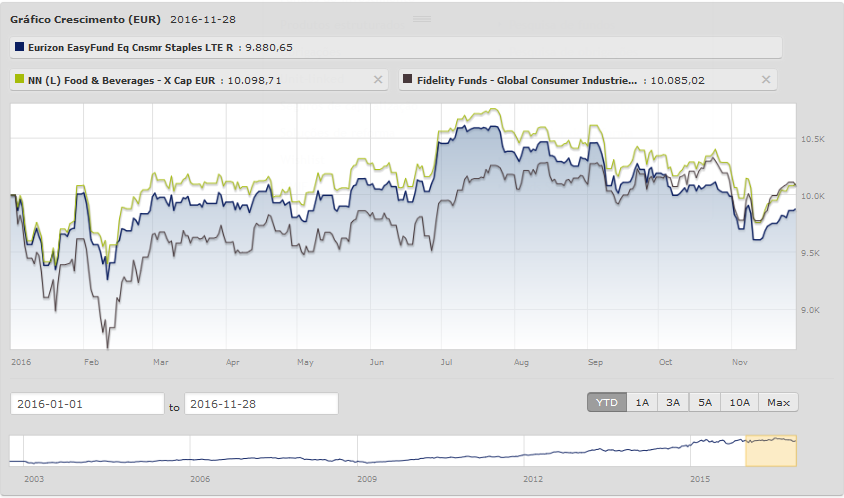Select Eurizon EasyFund Eq Cnsmr Staples legend

[124, 47]
